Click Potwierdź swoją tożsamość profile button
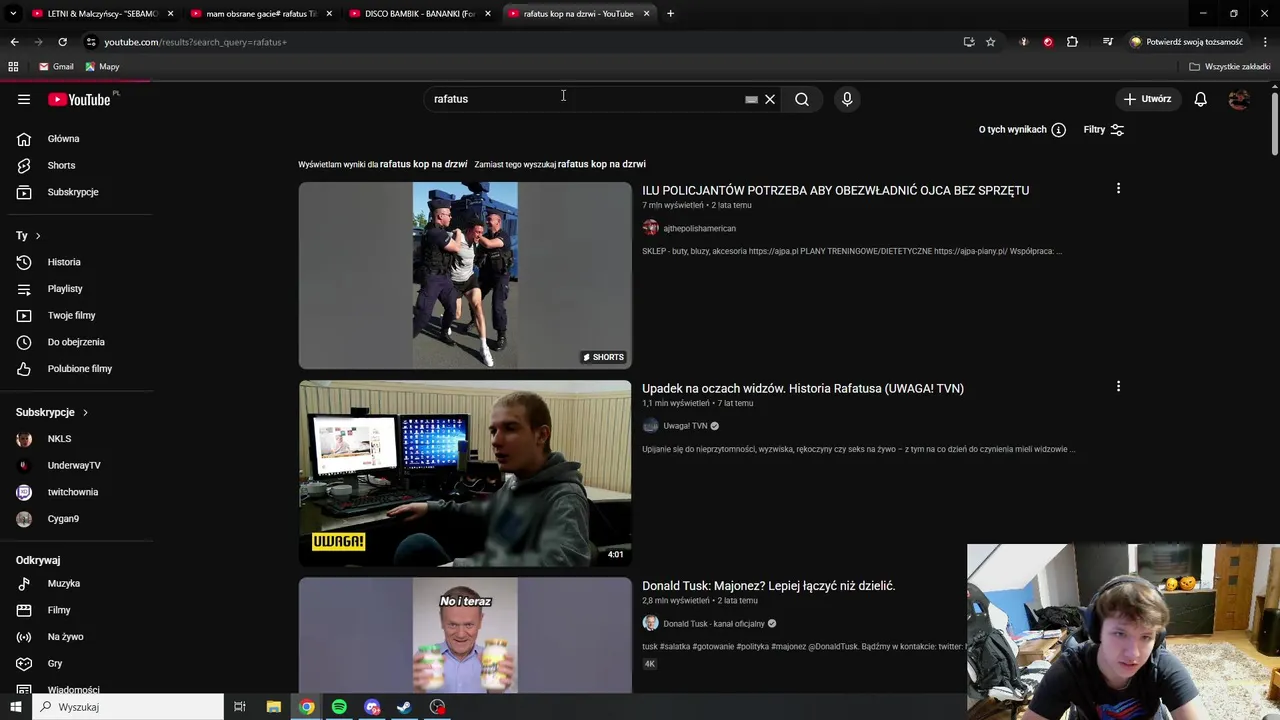The height and width of the screenshot is (720, 1280). click(1186, 42)
